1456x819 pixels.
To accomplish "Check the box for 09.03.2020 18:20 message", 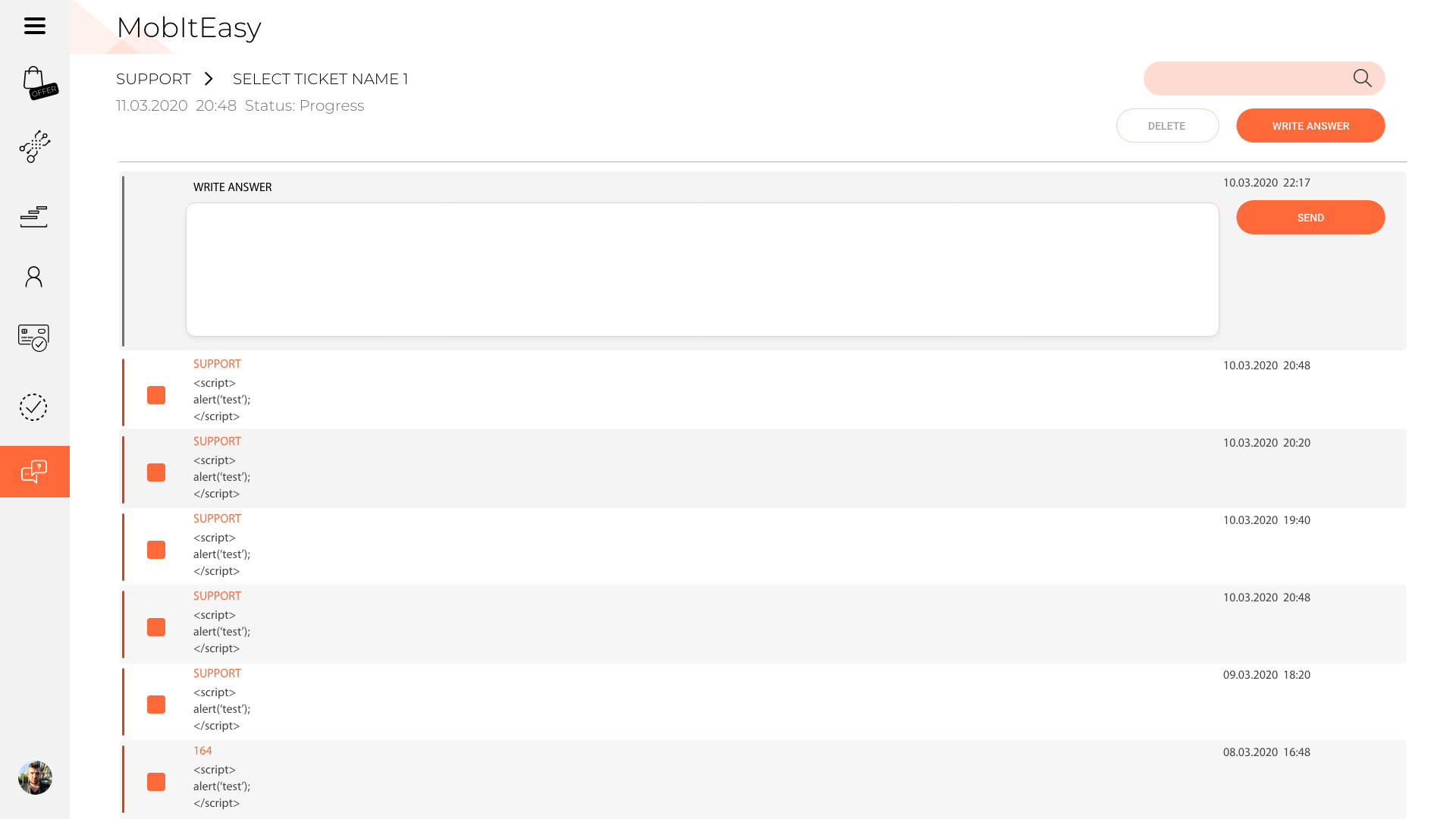I will click(156, 704).
